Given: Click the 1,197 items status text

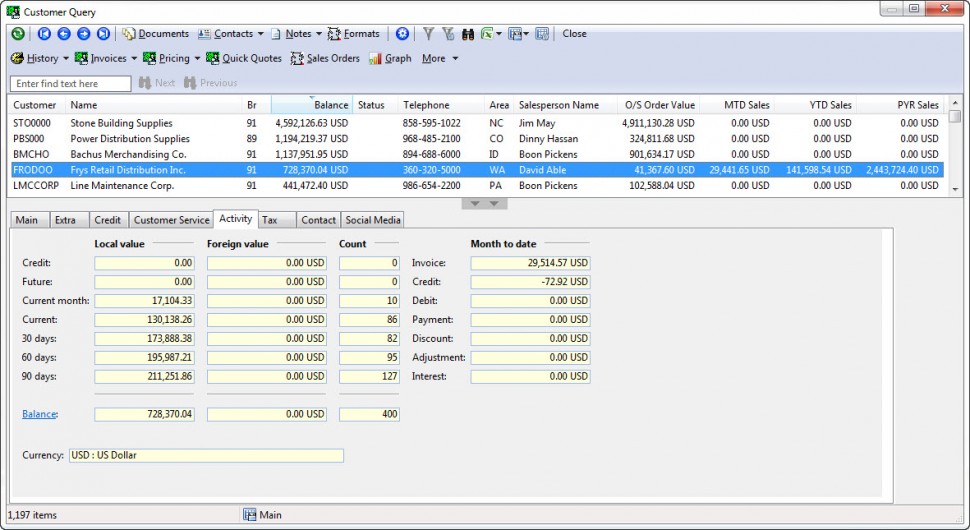Looking at the screenshot, I should click(32, 515).
